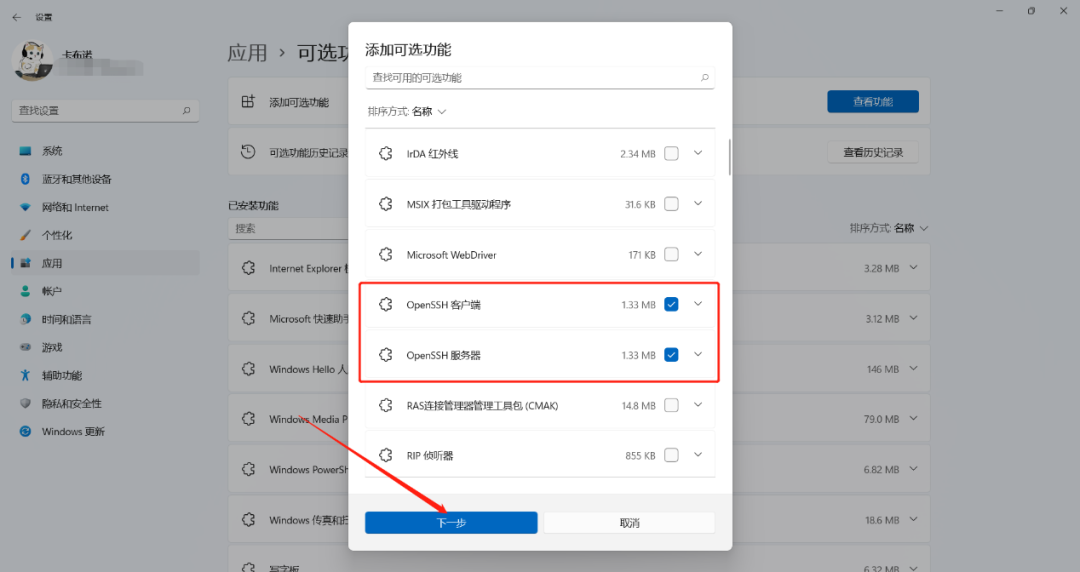Click the 14.8 MB size text
The height and width of the screenshot is (572, 1080).
click(x=638, y=406)
